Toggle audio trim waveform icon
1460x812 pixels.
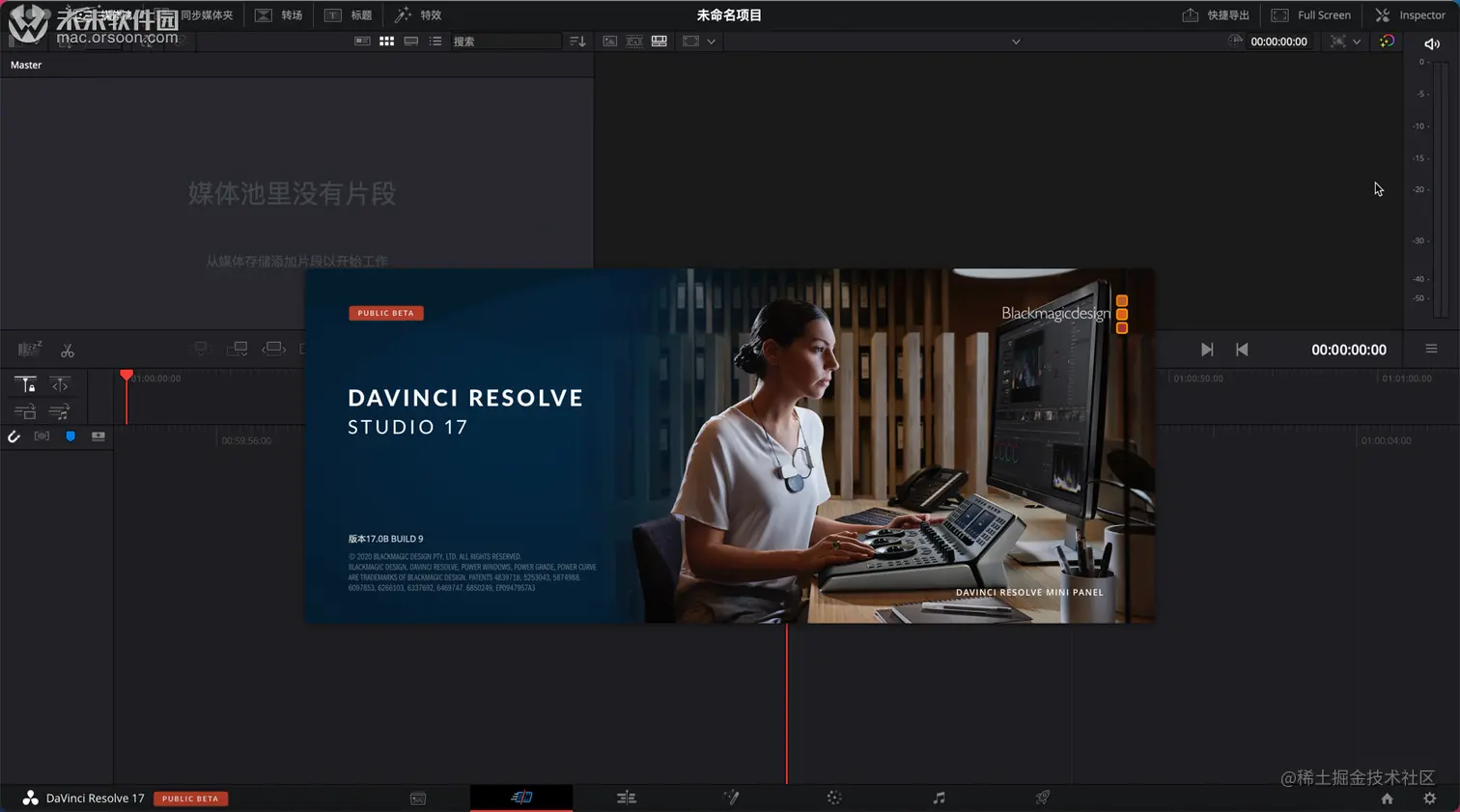42,436
